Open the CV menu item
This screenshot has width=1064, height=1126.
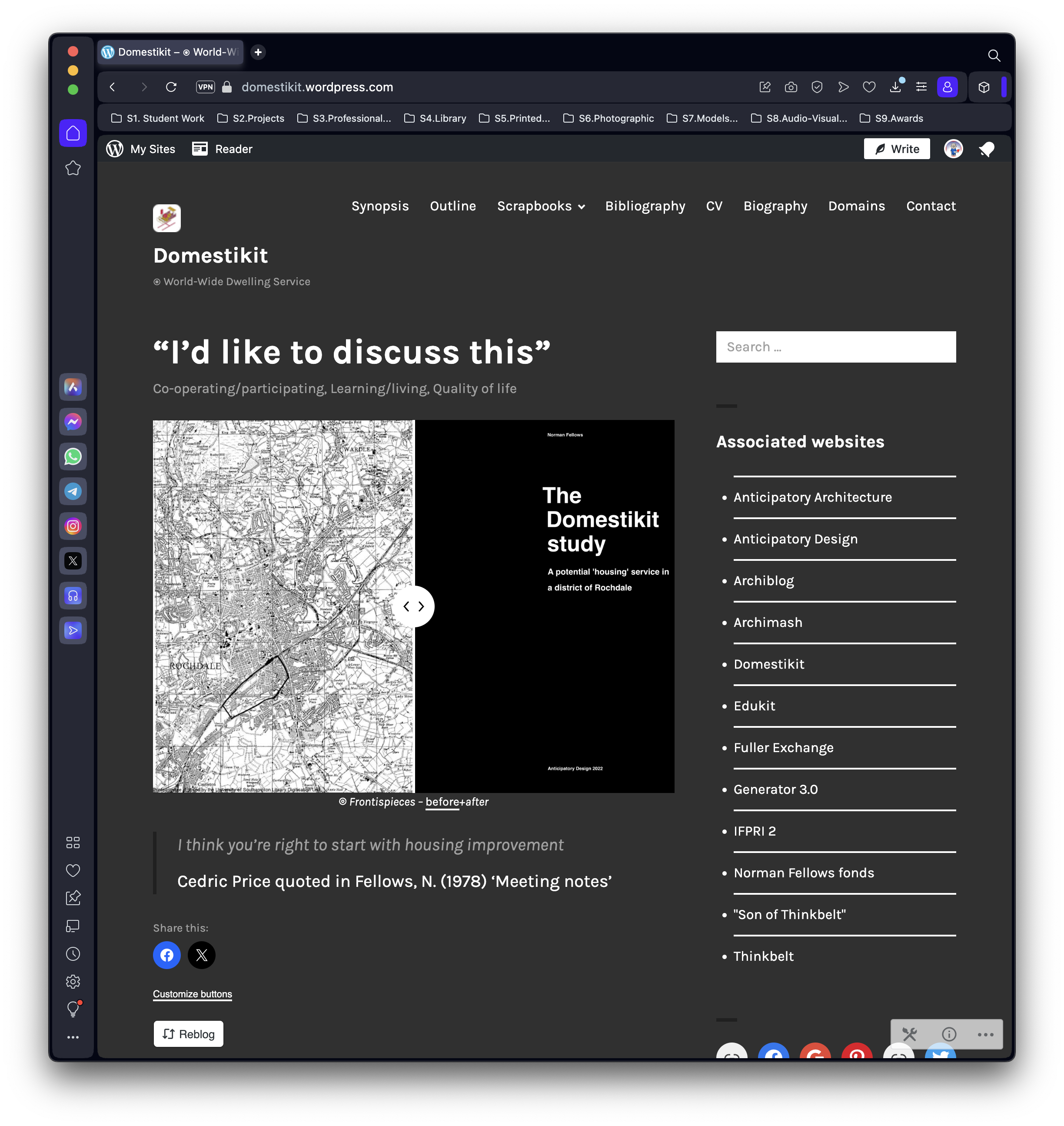(x=714, y=207)
